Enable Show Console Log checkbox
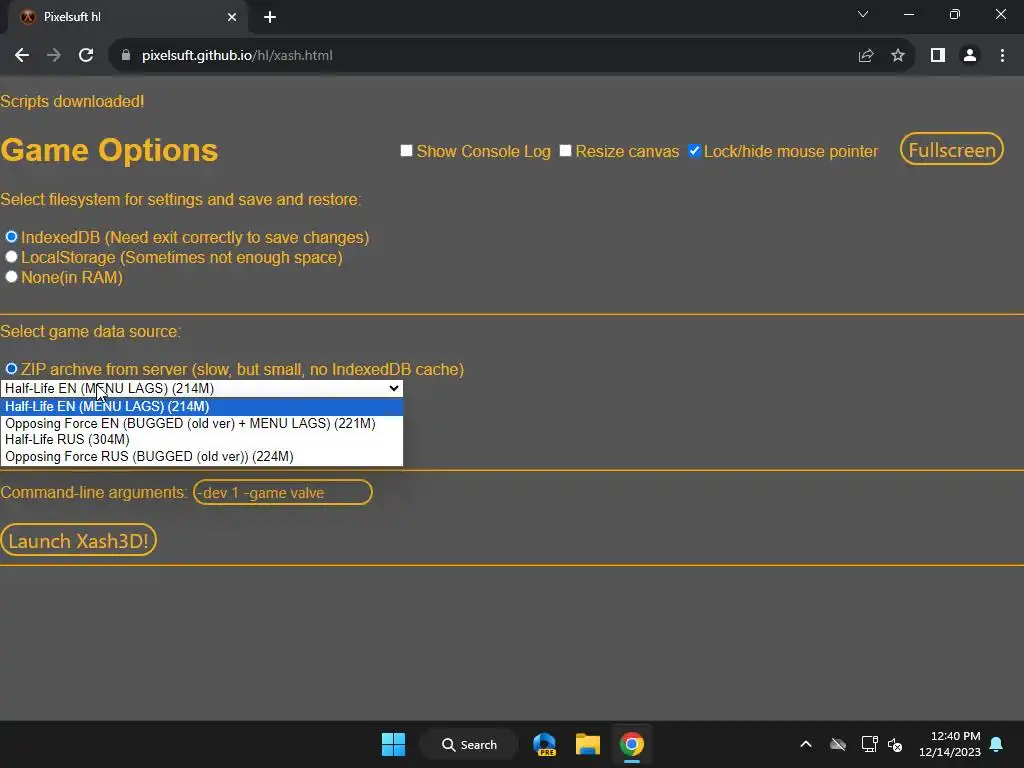This screenshot has height=768, width=1024. (406, 151)
